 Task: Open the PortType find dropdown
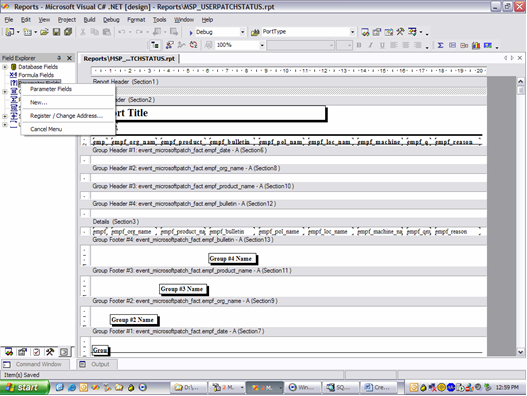[352, 32]
